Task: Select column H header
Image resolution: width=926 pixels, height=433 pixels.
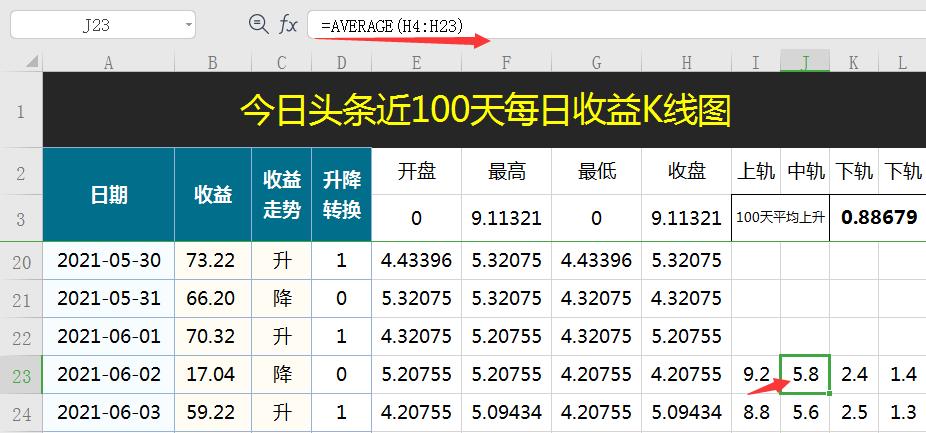Action: pyautogui.click(x=686, y=63)
